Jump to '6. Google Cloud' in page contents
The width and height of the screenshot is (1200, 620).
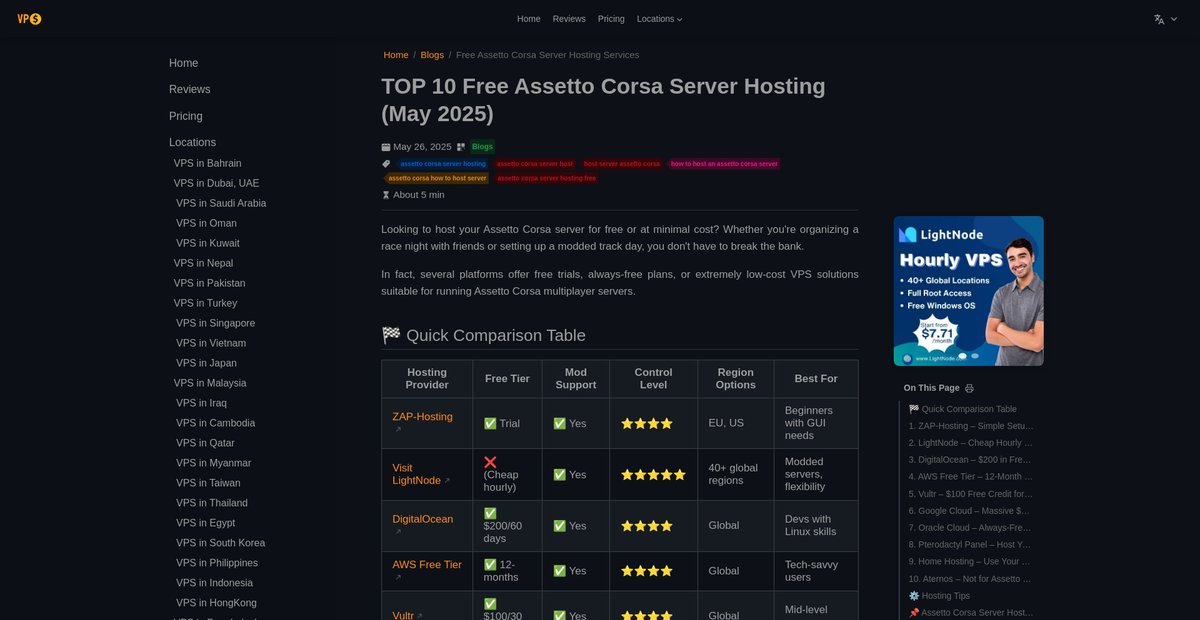[971, 511]
